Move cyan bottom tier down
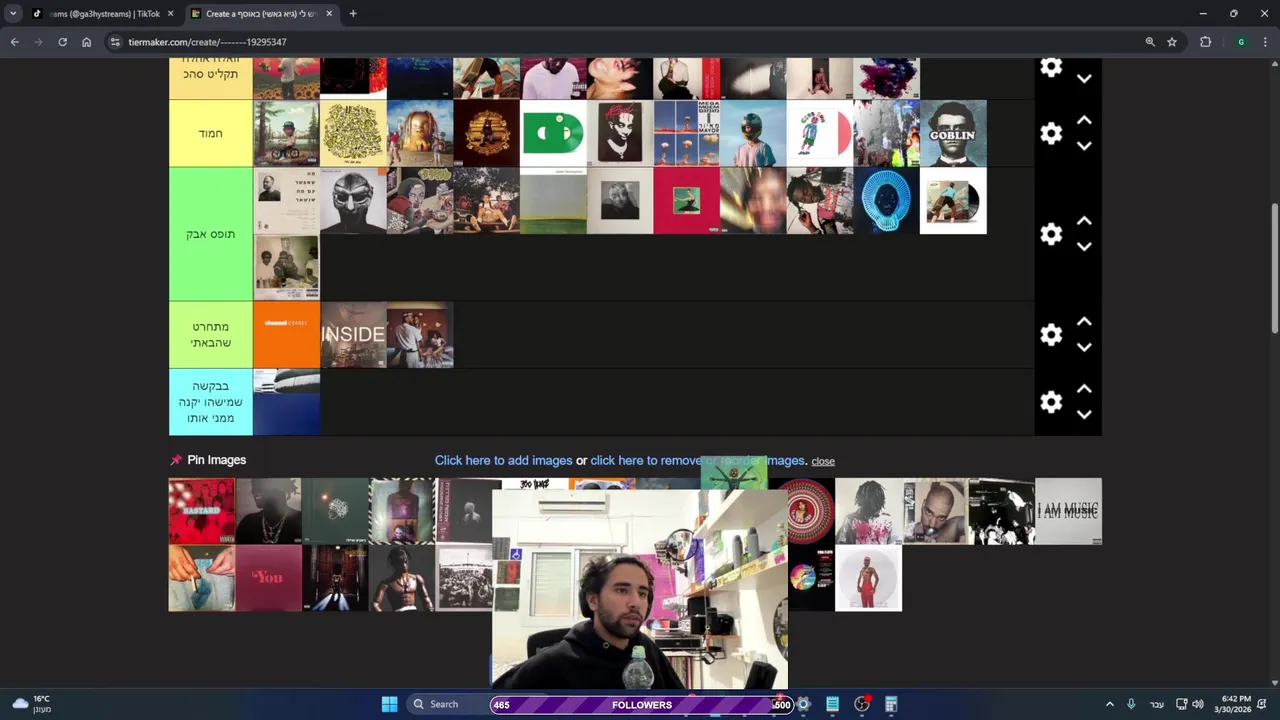Screen dimensions: 1280x720 point(1084,415)
